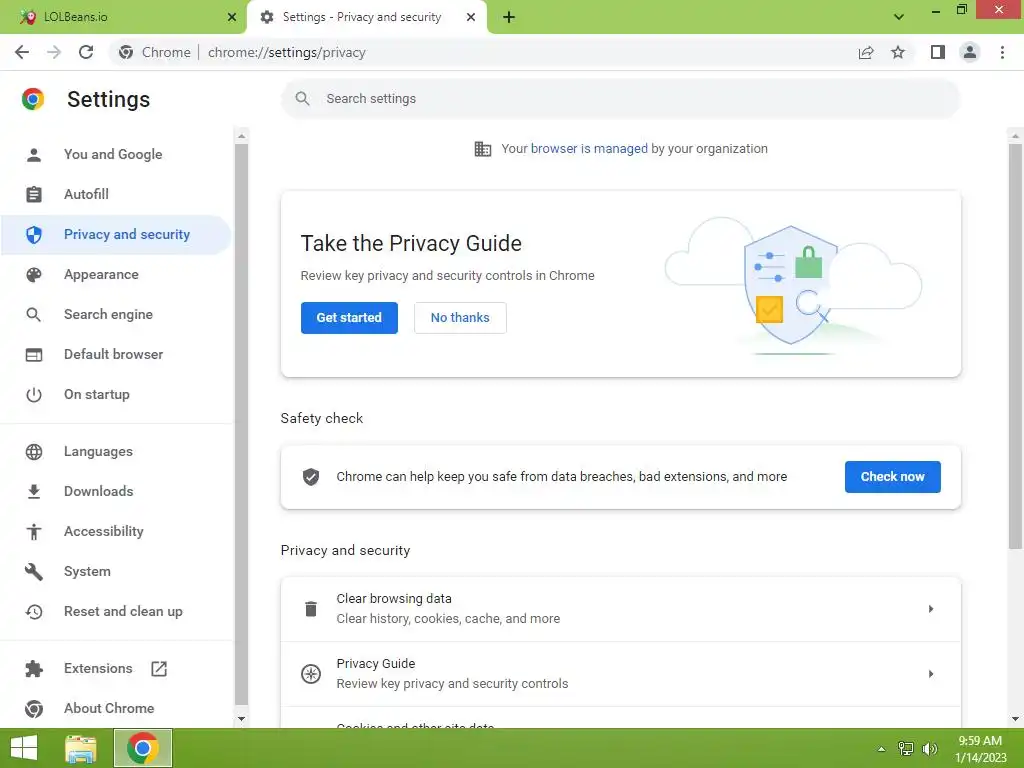1024x768 pixels.
Task: Click the Languages globe icon
Action: [34, 451]
